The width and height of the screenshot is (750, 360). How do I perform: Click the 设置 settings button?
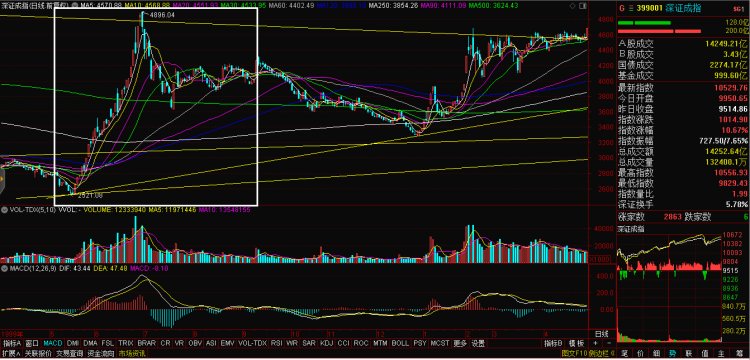tap(478, 343)
